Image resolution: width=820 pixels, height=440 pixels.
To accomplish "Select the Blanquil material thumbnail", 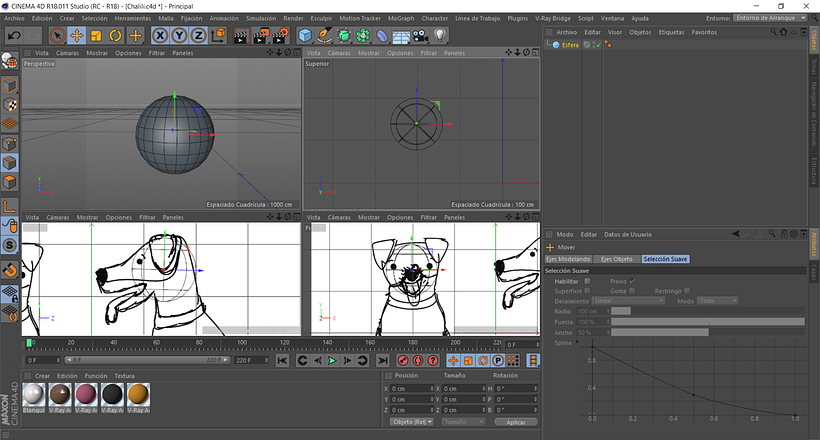I will [x=34, y=395].
